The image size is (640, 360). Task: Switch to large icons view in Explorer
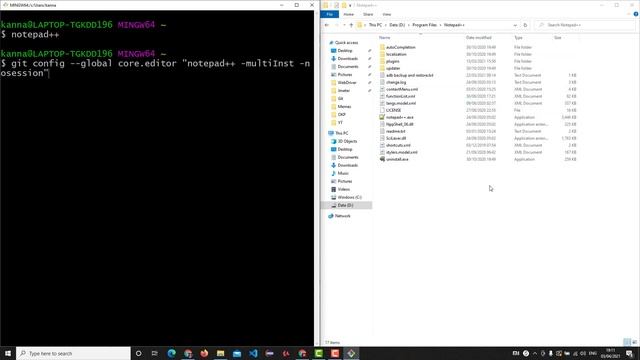tap(634, 342)
